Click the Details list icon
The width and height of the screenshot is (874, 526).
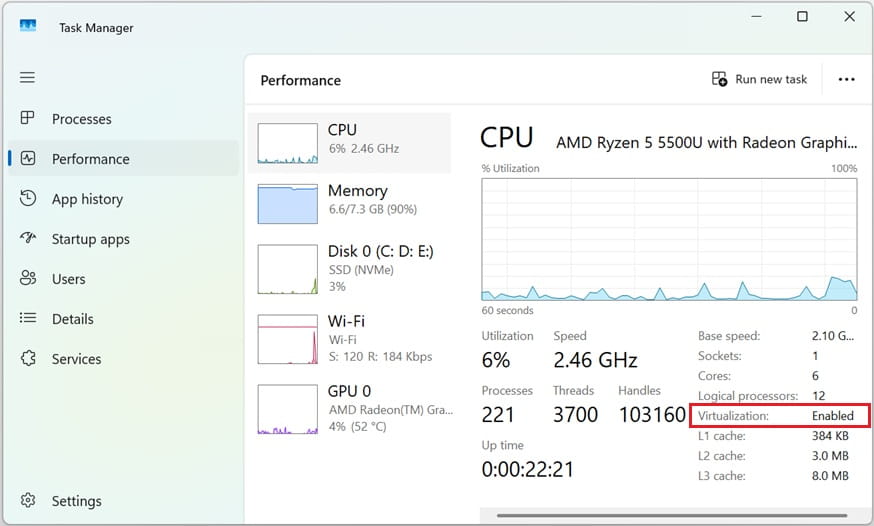pos(28,318)
